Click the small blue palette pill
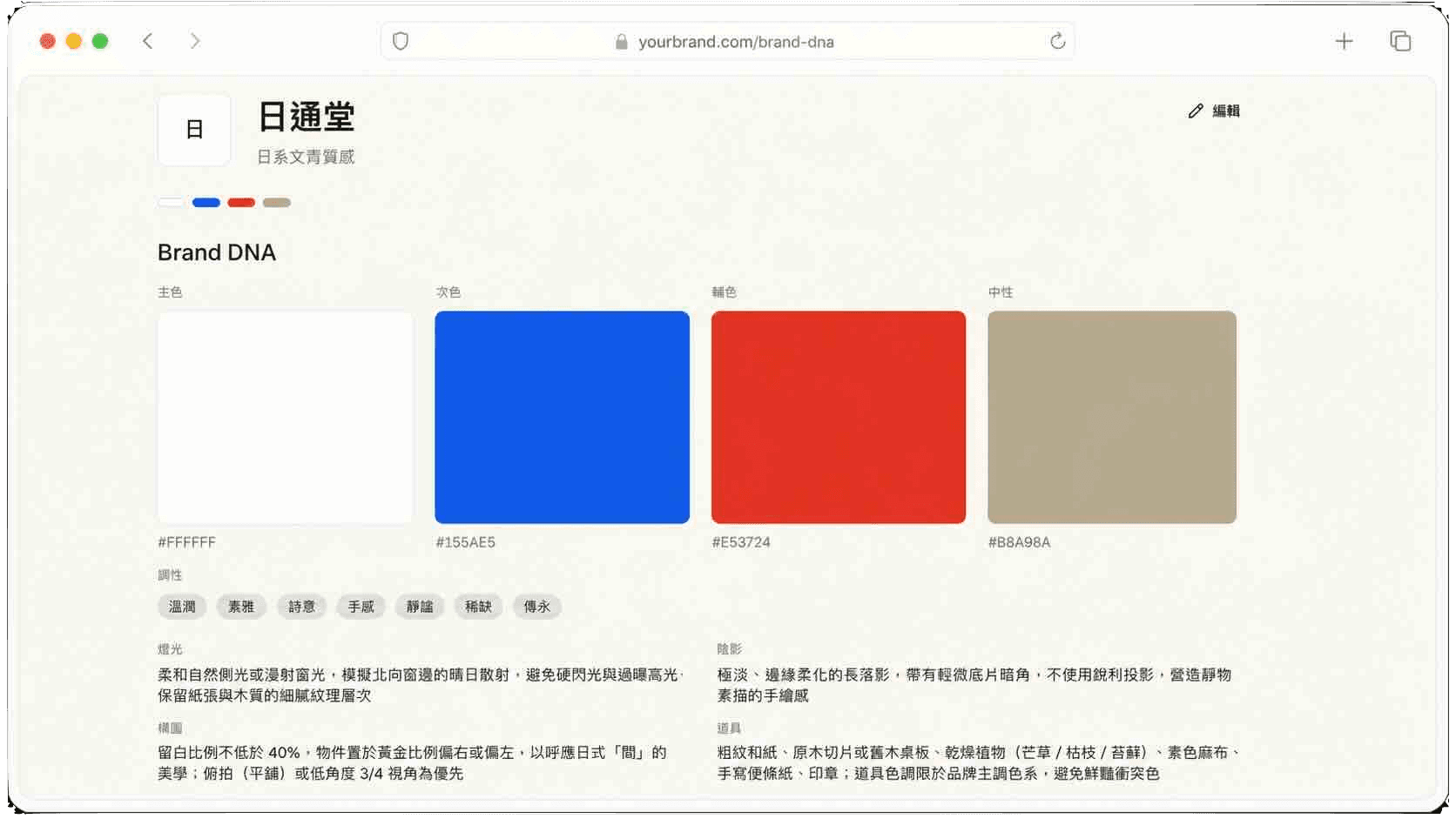Screen dimensions: 1456x819 tap(206, 203)
